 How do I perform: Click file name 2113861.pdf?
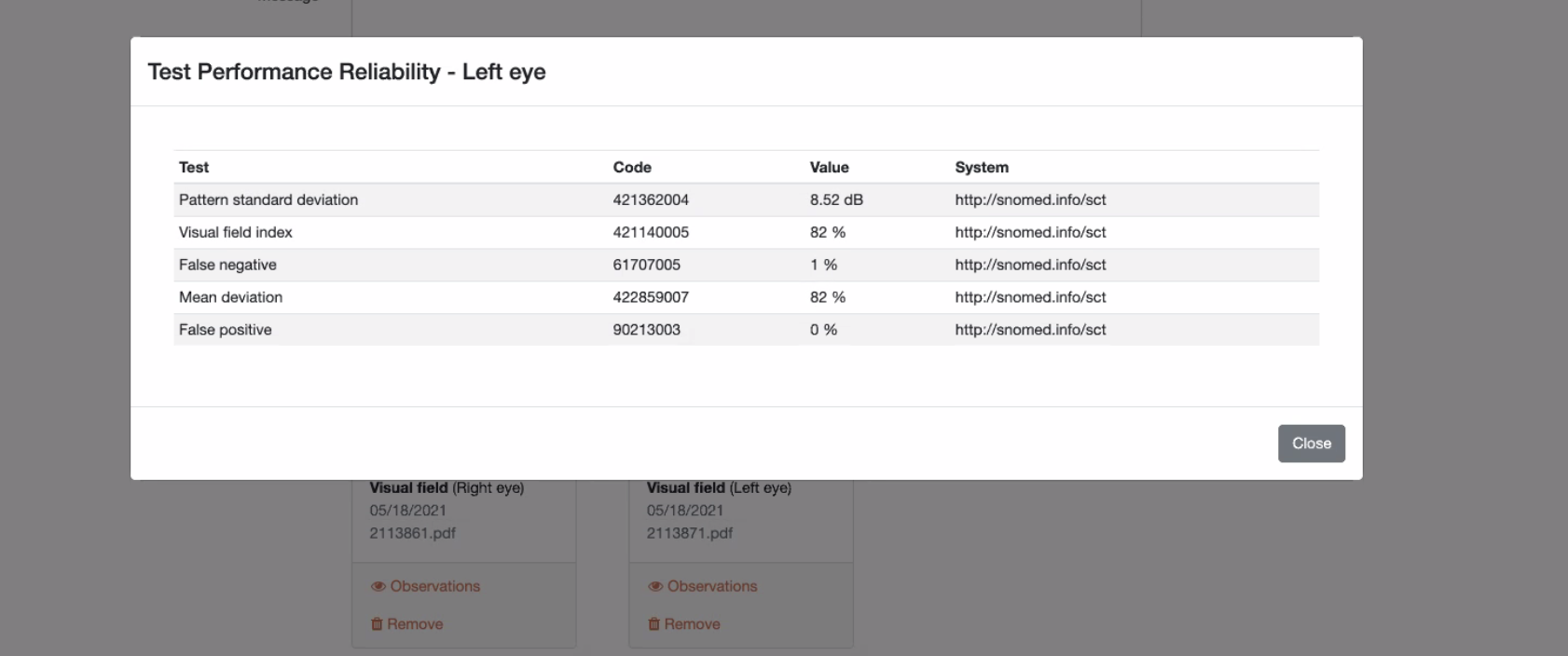(412, 533)
